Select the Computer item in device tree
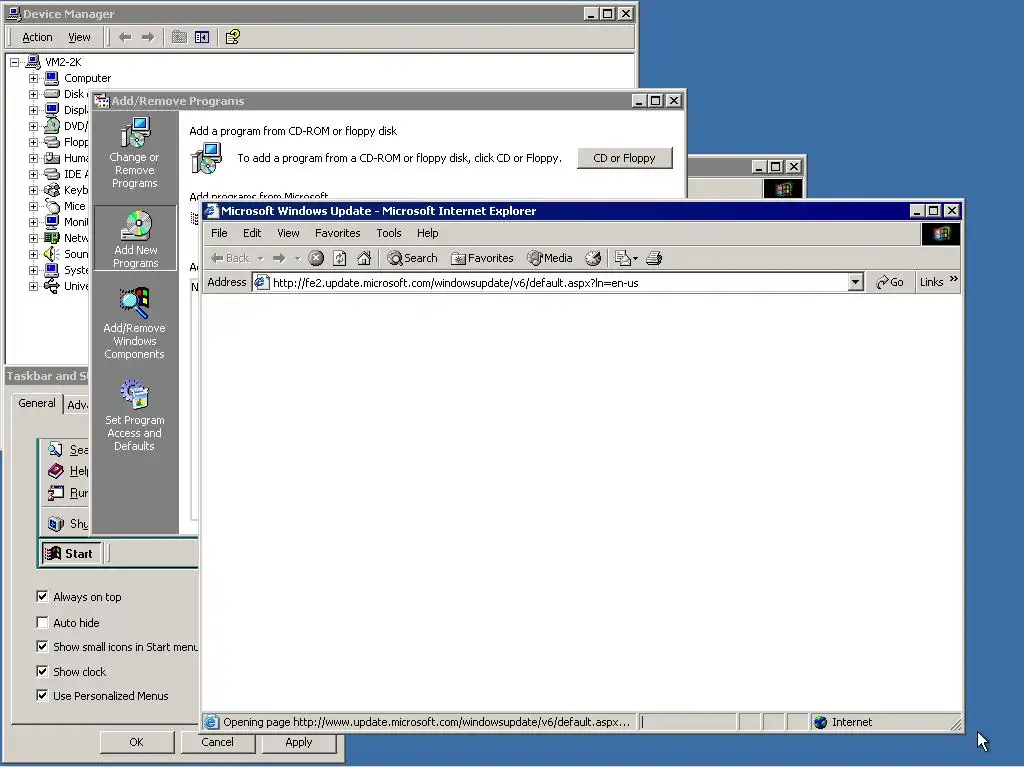This screenshot has height=768, width=1024. [x=88, y=78]
